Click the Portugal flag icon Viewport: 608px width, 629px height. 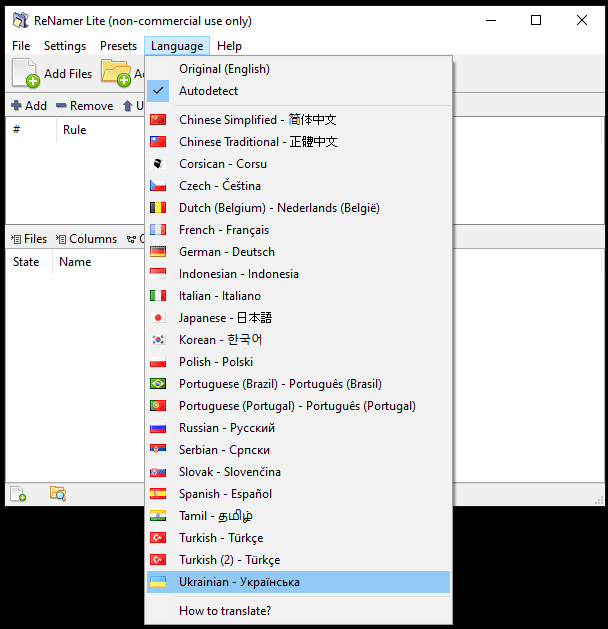(158, 406)
